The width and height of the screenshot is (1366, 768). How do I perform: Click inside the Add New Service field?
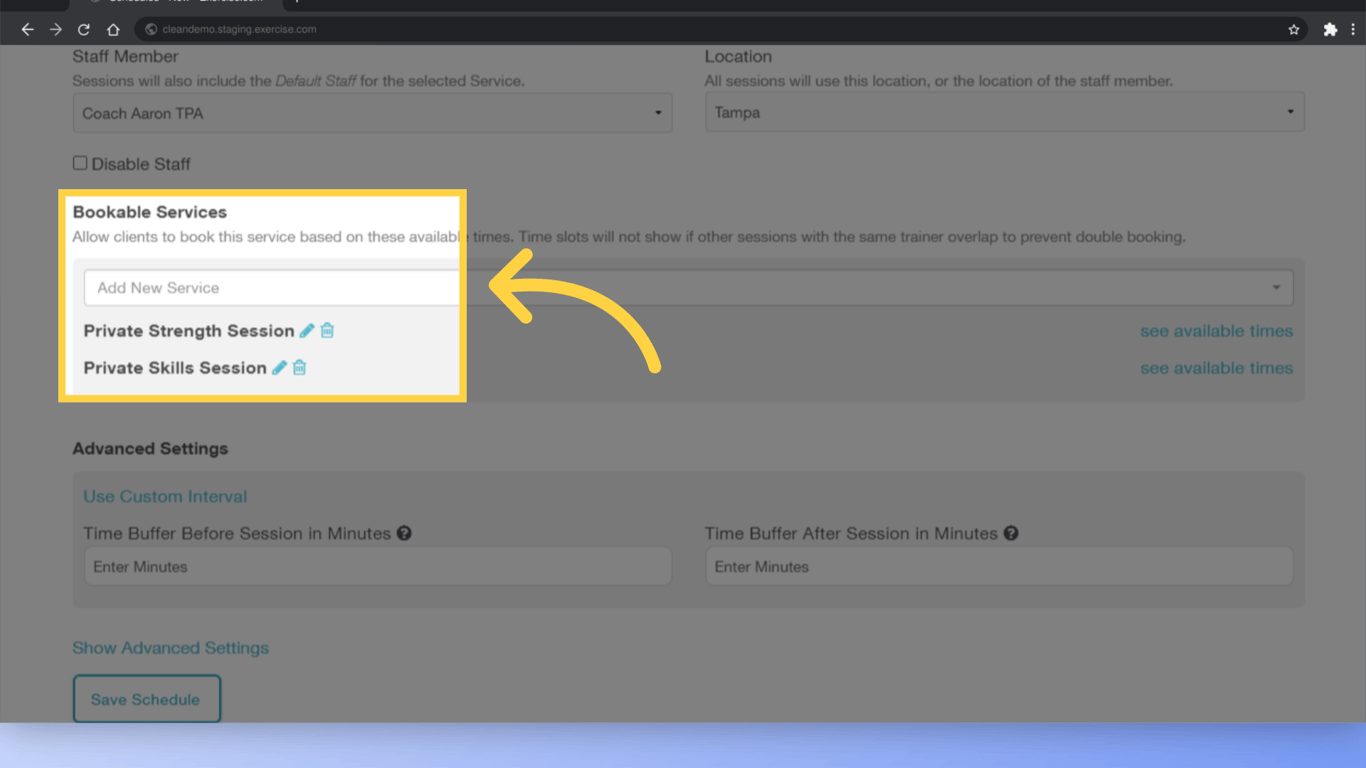[x=250, y=287]
